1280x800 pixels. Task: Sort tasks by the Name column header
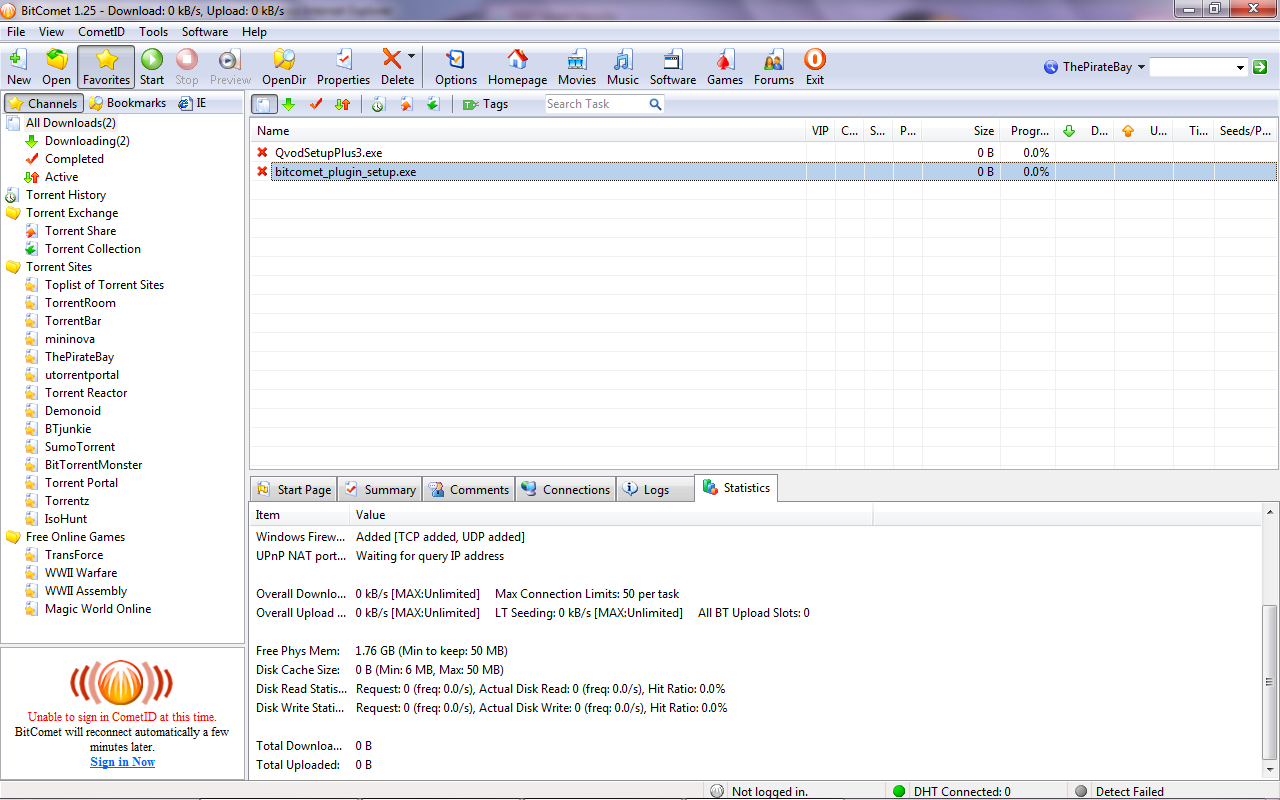coord(528,131)
